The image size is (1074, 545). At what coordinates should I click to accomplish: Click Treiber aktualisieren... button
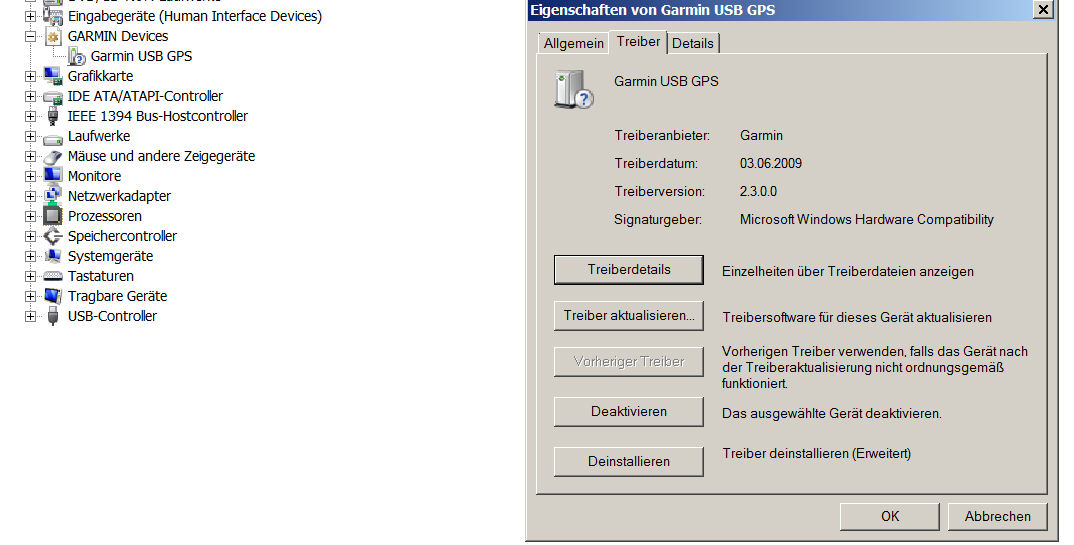(x=629, y=316)
